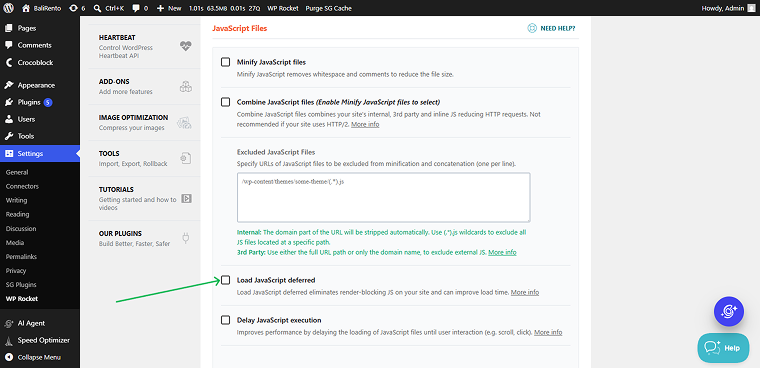This screenshot has height=368, width=760.
Task: Open General settings submenu
Action: coord(17,172)
